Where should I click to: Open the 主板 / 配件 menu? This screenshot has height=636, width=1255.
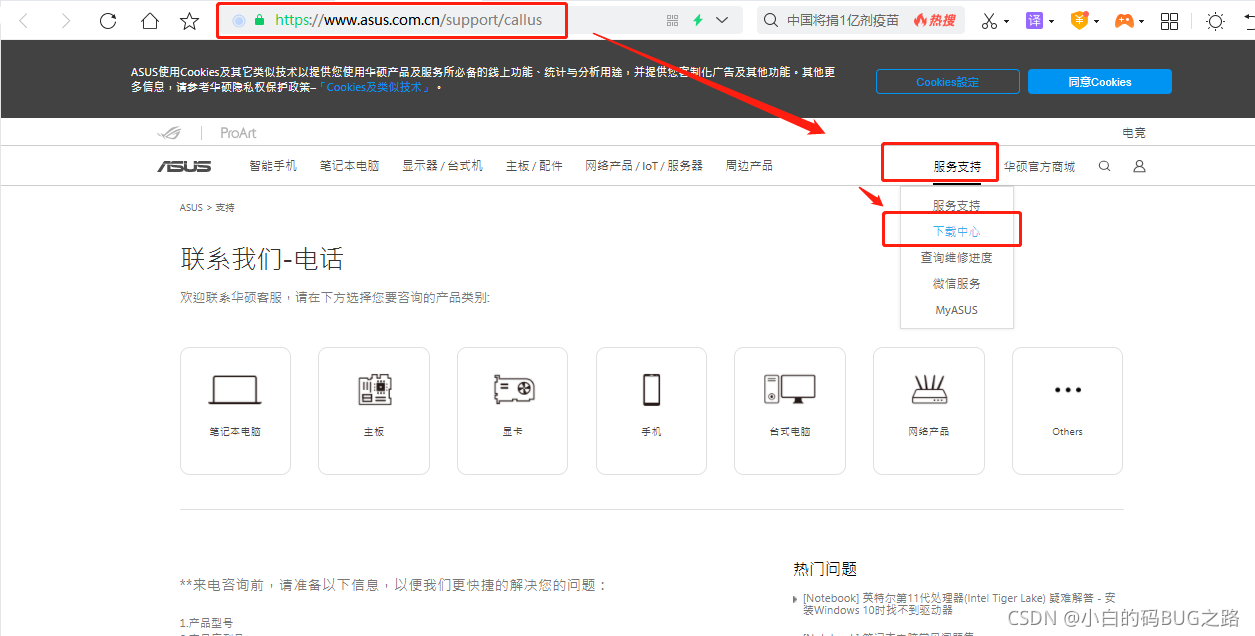coord(534,166)
